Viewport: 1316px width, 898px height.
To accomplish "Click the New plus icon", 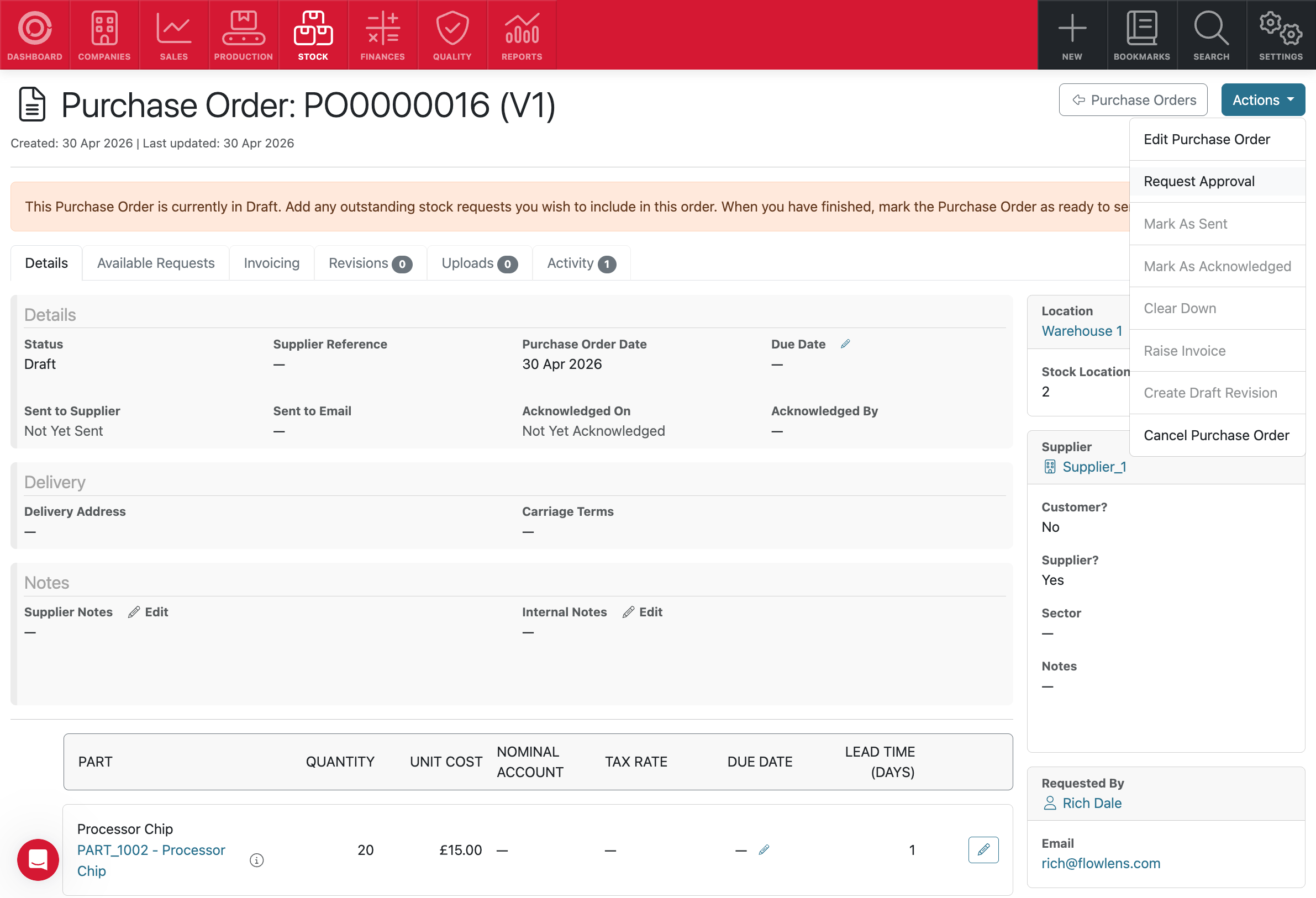I will [1072, 35].
